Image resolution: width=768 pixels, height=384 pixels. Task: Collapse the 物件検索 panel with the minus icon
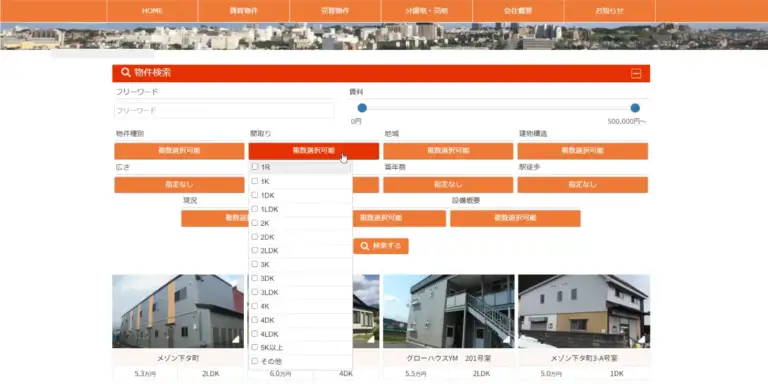tap(636, 74)
